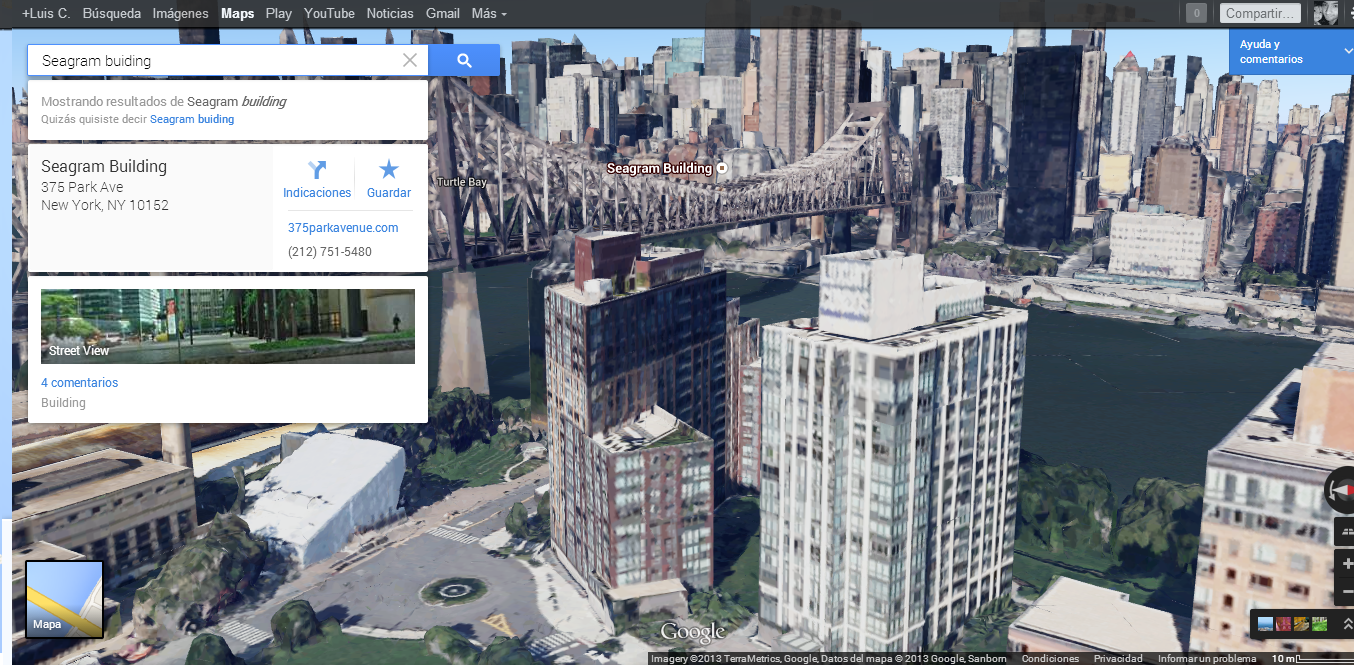Zoom in with the plus button

1347,564
